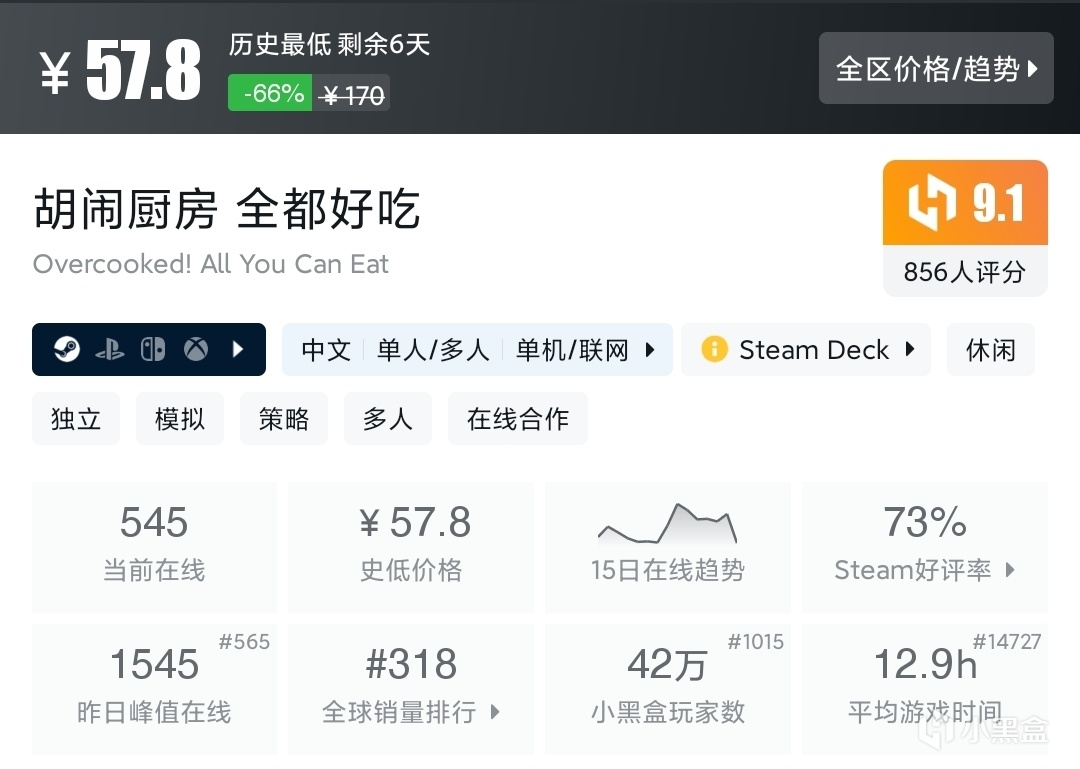
Task: Click the Steam platform icon
Action: (x=68, y=350)
